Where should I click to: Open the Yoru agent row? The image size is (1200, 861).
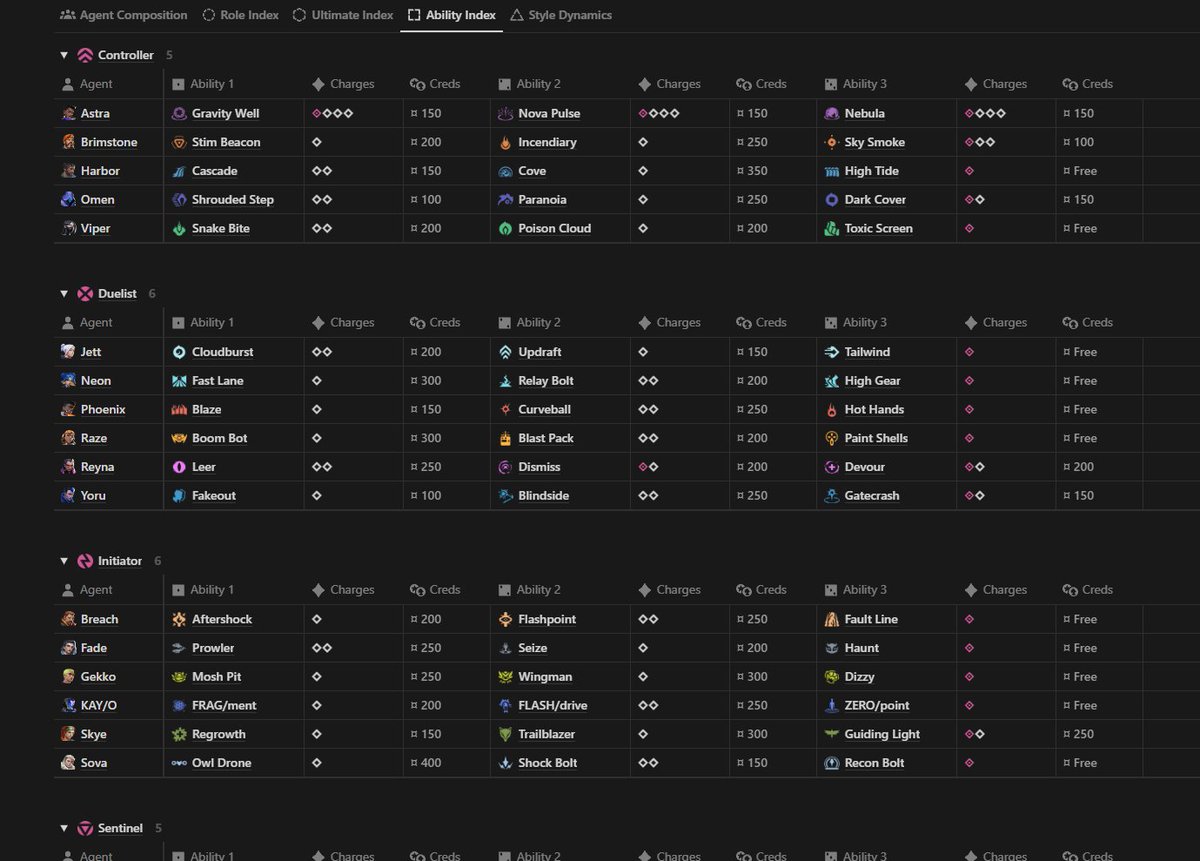pos(93,495)
